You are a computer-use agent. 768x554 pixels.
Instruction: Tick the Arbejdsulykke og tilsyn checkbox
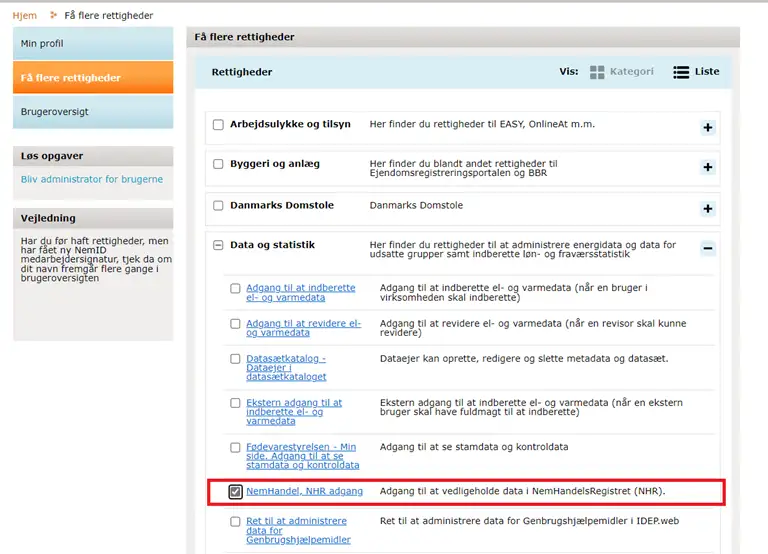tap(218, 125)
